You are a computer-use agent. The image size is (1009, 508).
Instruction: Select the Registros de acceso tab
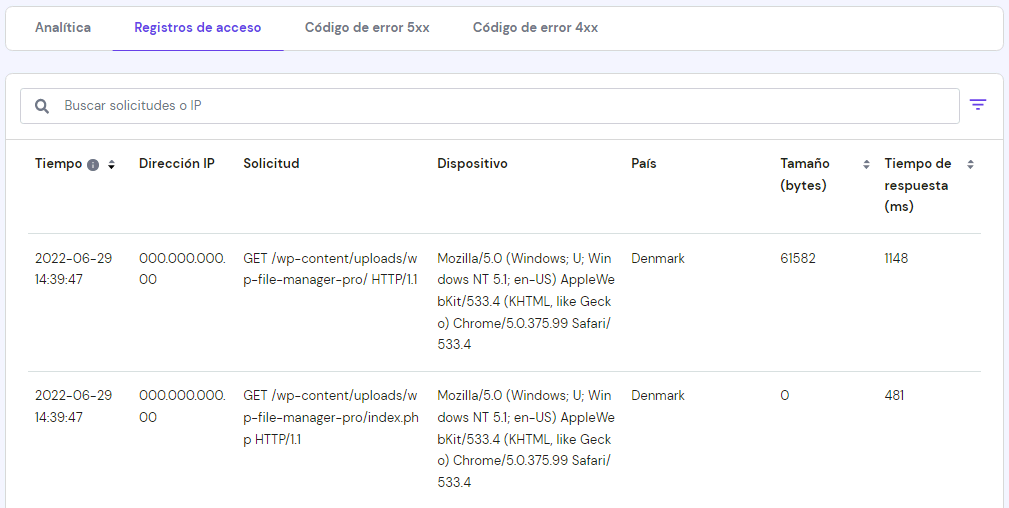[198, 28]
